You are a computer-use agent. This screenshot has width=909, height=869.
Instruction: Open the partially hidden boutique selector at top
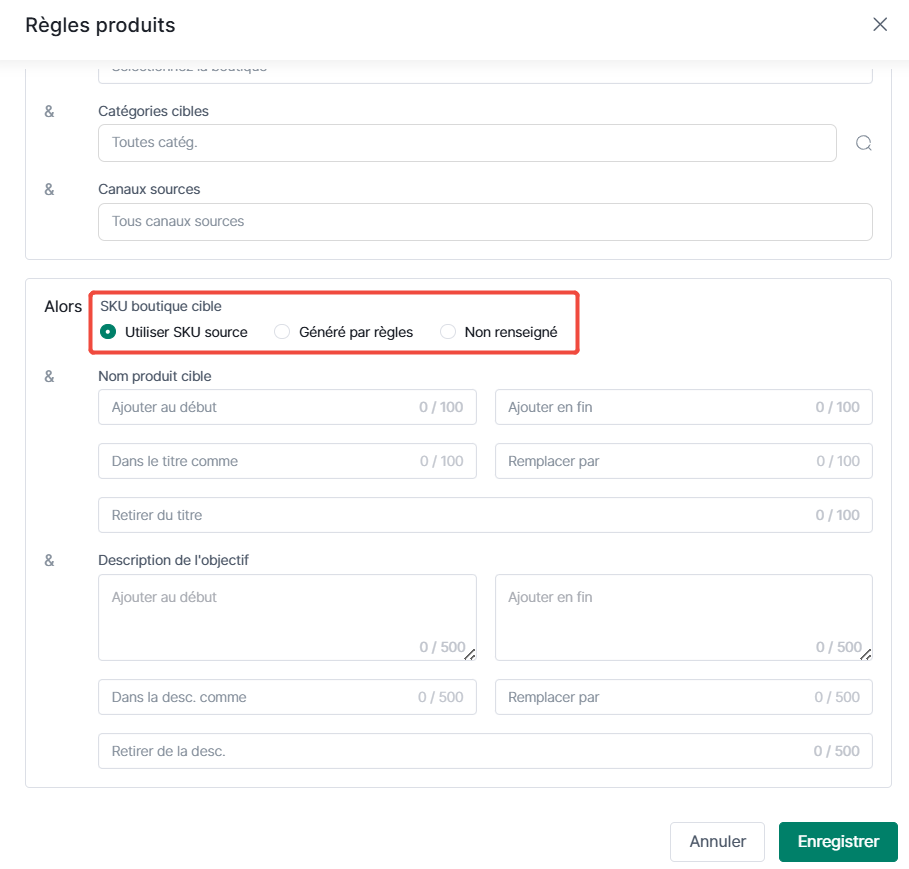pyautogui.click(x=485, y=73)
